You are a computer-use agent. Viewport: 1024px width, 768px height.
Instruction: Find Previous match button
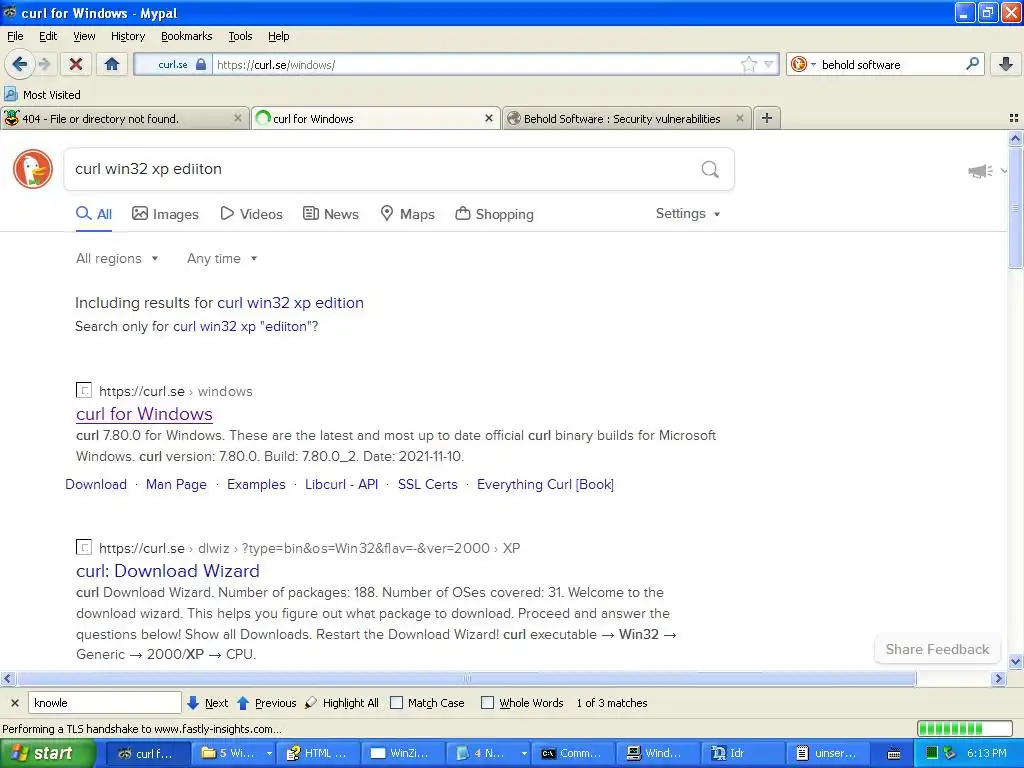tap(266, 703)
